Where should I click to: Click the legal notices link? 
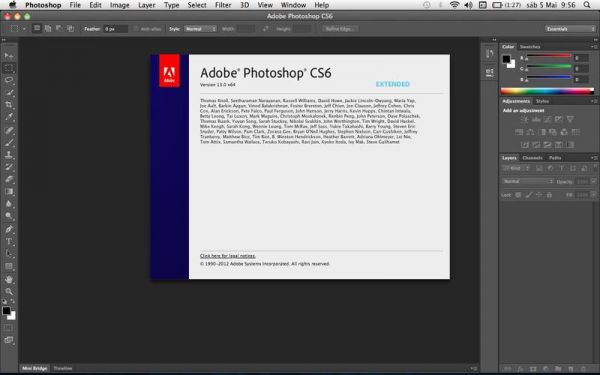point(228,256)
